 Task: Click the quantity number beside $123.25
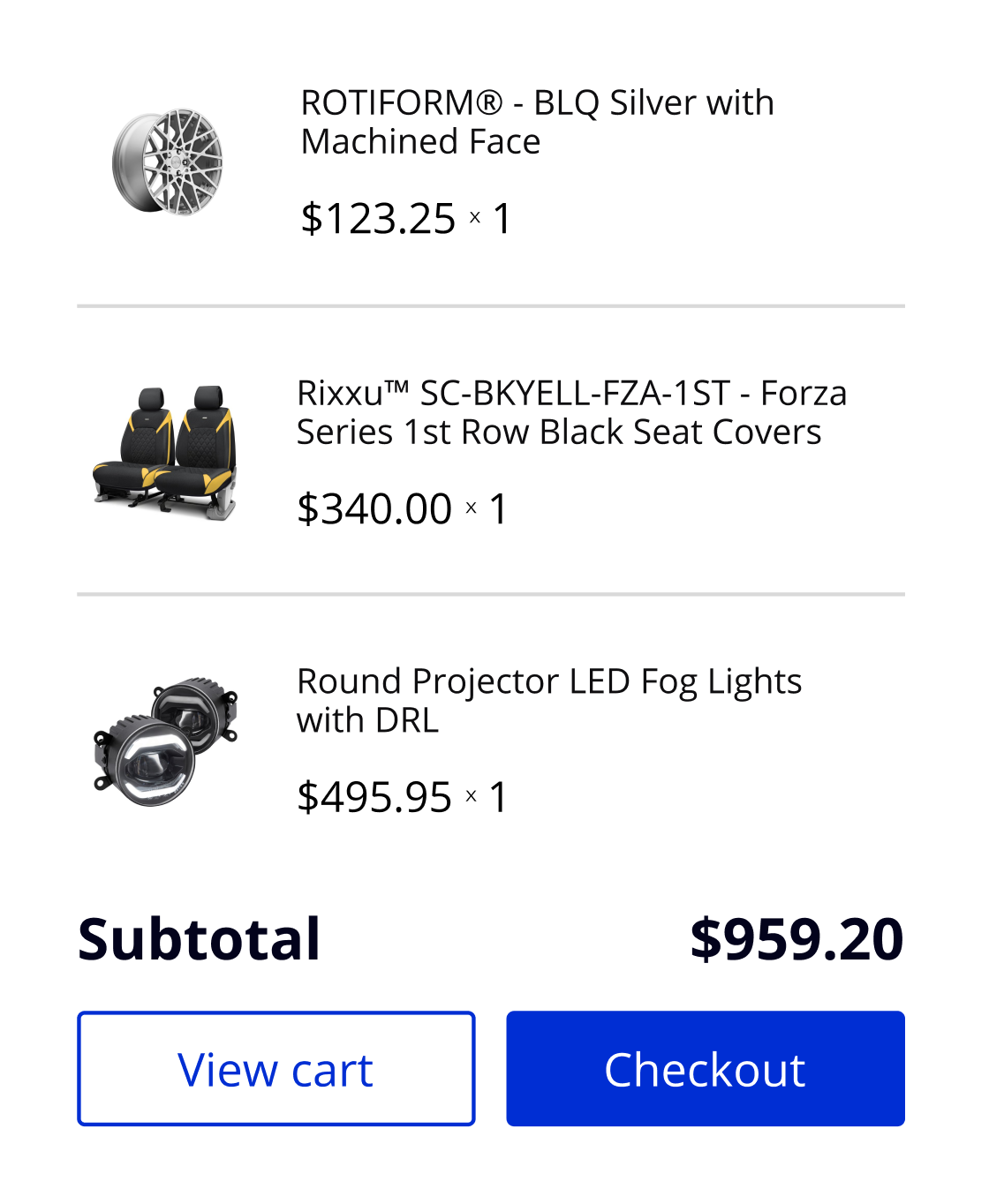pos(502,219)
